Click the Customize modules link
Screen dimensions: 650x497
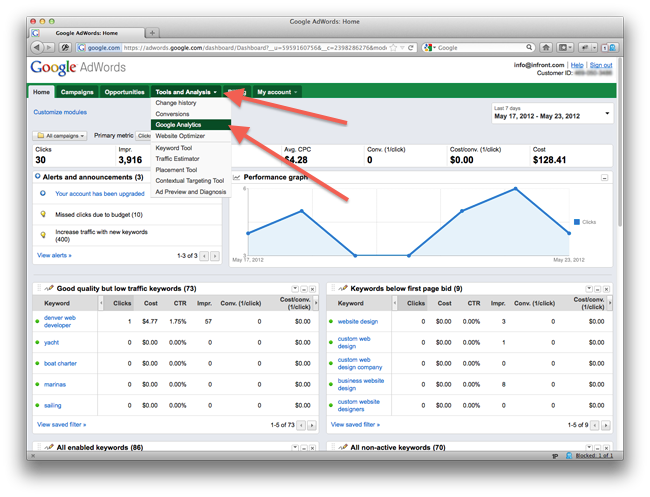[x=60, y=112]
